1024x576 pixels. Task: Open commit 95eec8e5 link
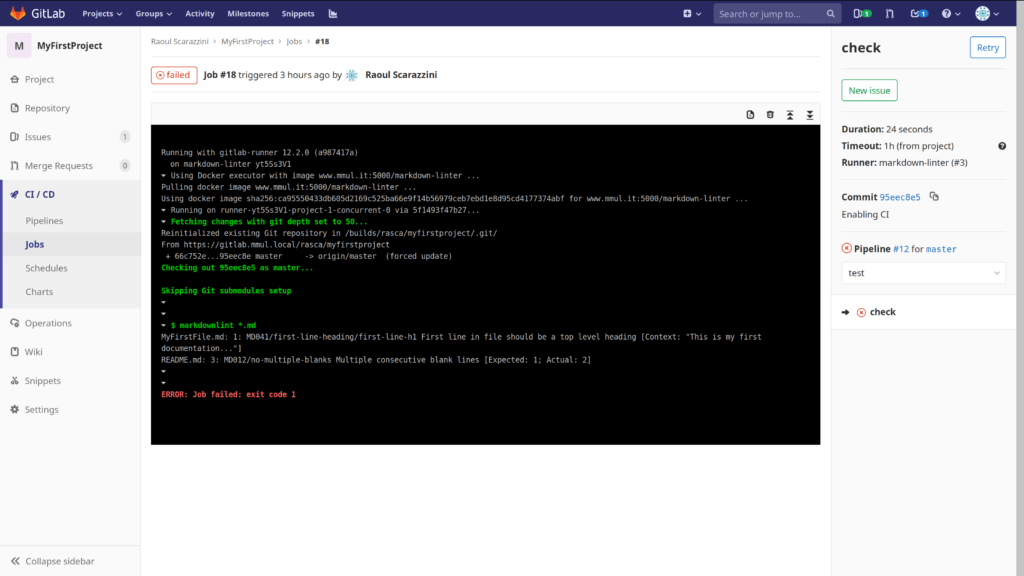[899, 197]
